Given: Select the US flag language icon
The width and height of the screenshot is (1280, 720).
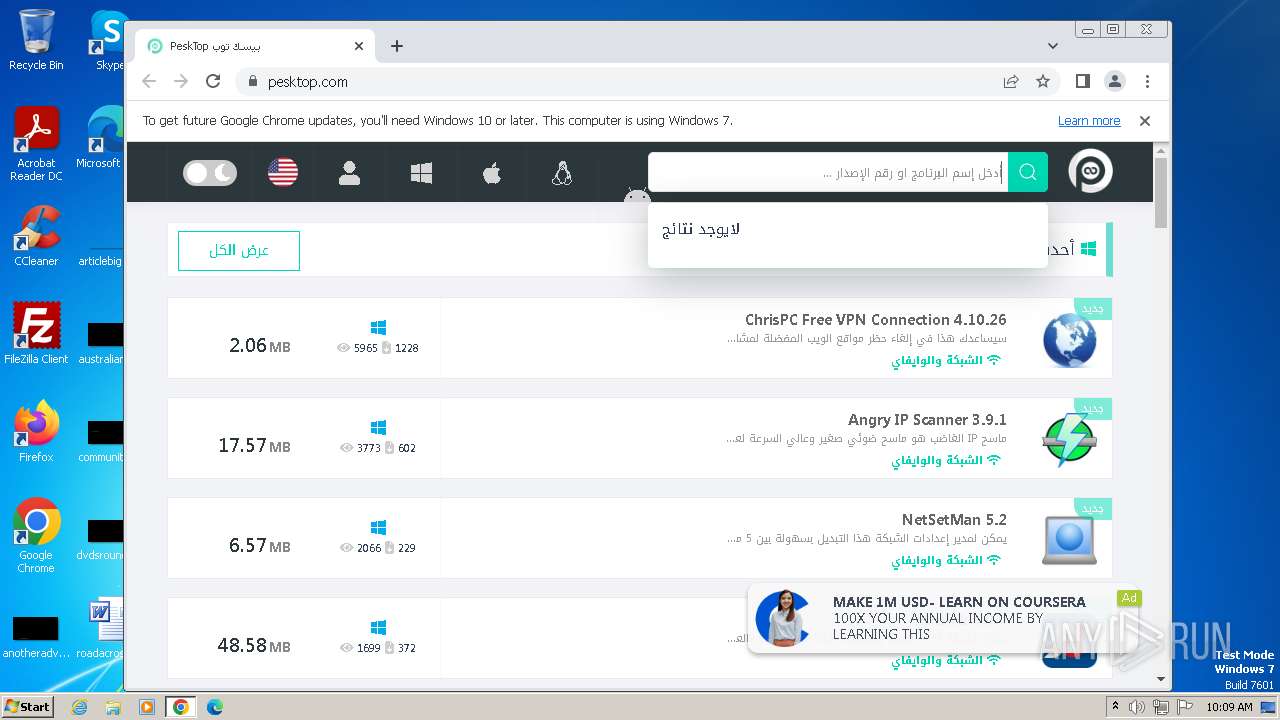Looking at the screenshot, I should pyautogui.click(x=283, y=173).
